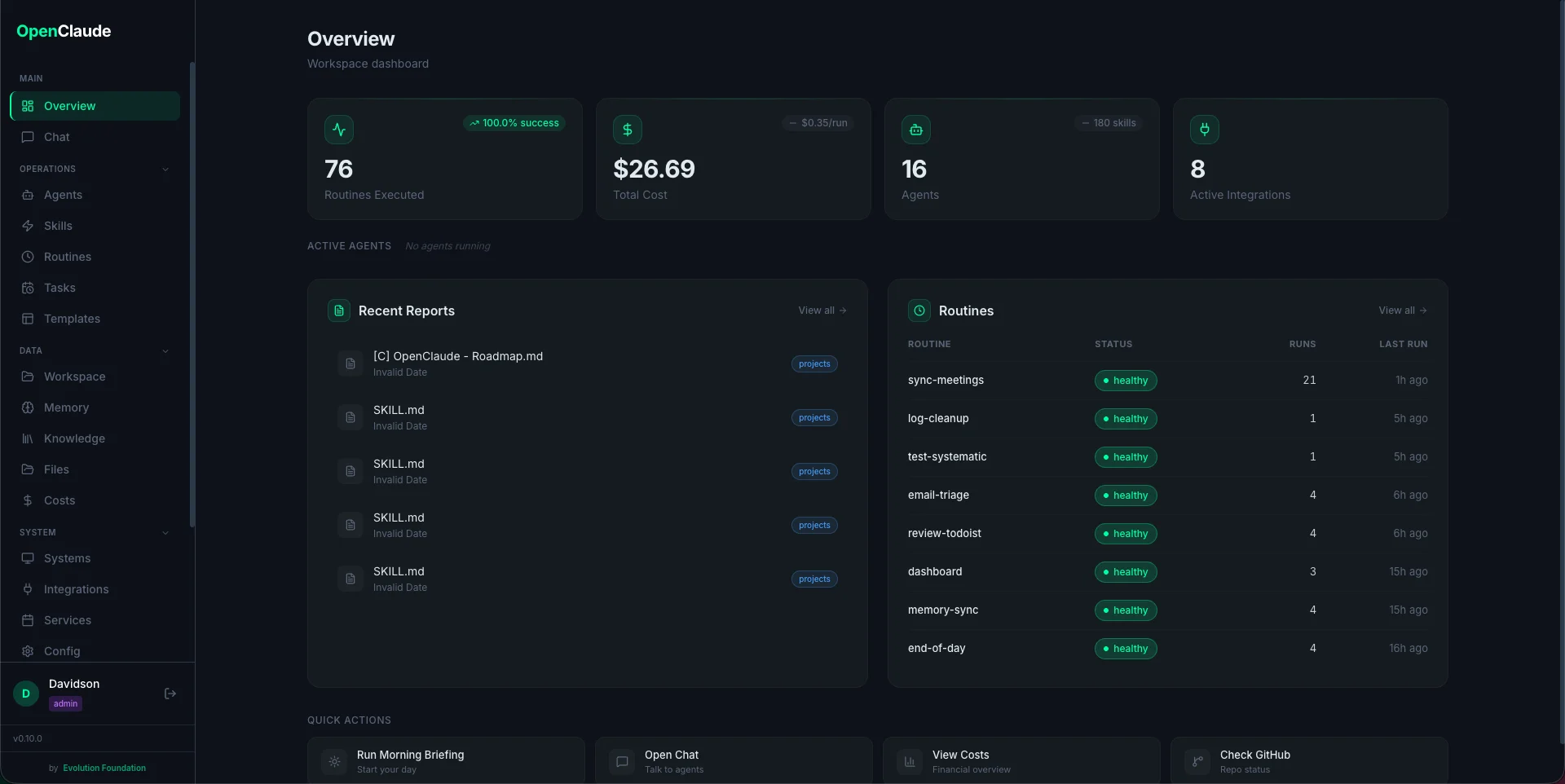Click the plug icon on Active Integrations card

coord(1205,130)
